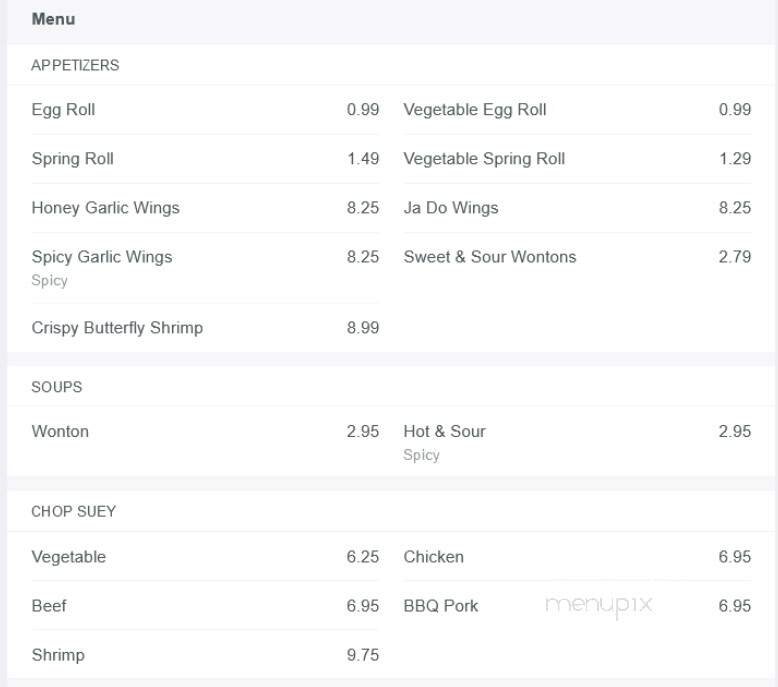Click the APPETIZERS section heading
This screenshot has height=687, width=778.
coord(75,65)
